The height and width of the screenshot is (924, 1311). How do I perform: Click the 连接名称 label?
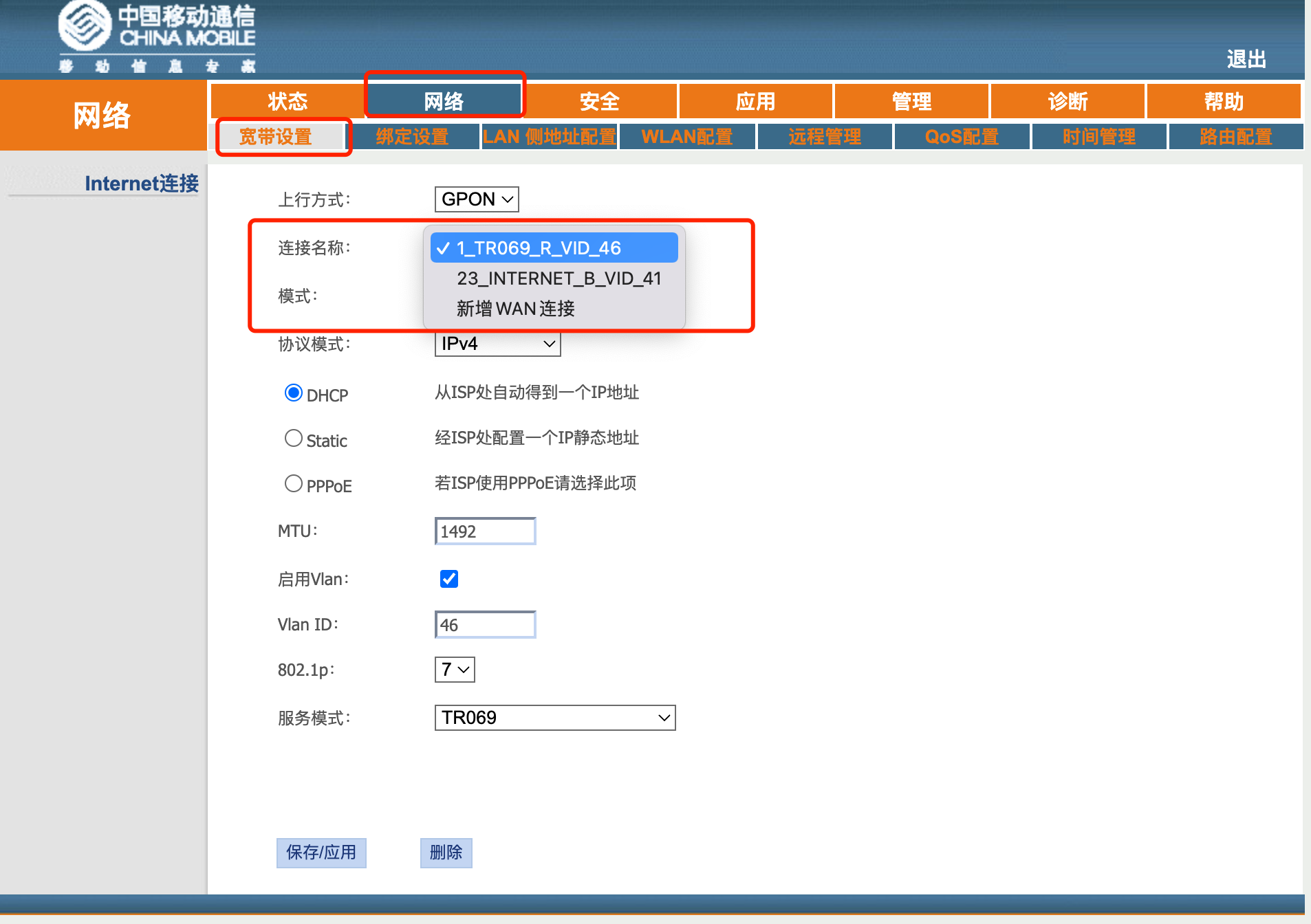click(314, 248)
